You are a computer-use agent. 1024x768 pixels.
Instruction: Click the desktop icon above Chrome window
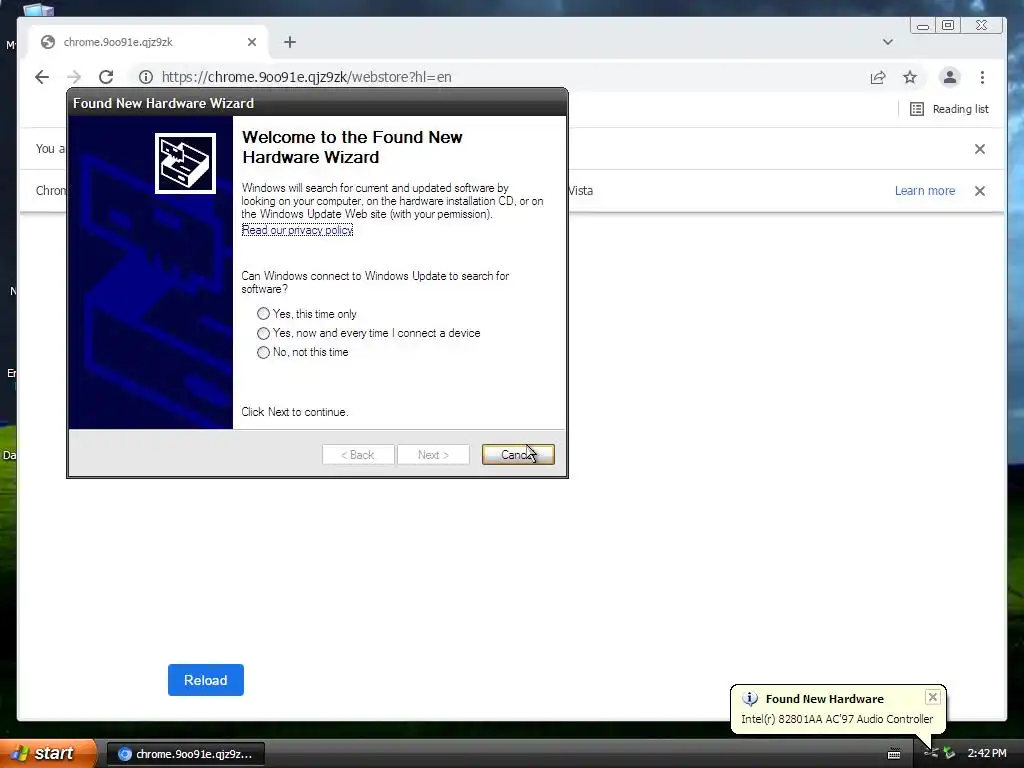click(x=39, y=9)
